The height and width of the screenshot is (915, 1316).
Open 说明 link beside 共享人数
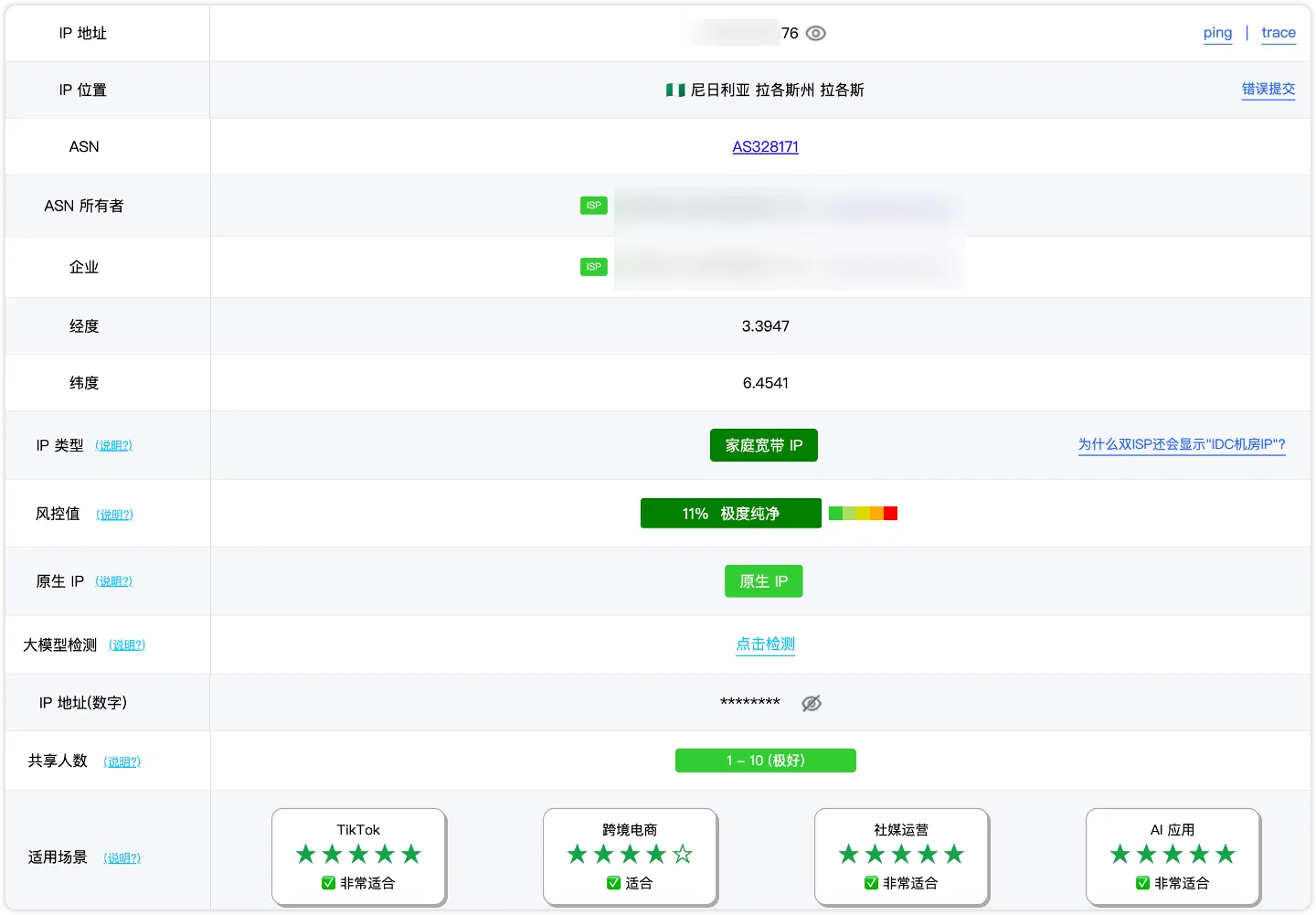[122, 761]
